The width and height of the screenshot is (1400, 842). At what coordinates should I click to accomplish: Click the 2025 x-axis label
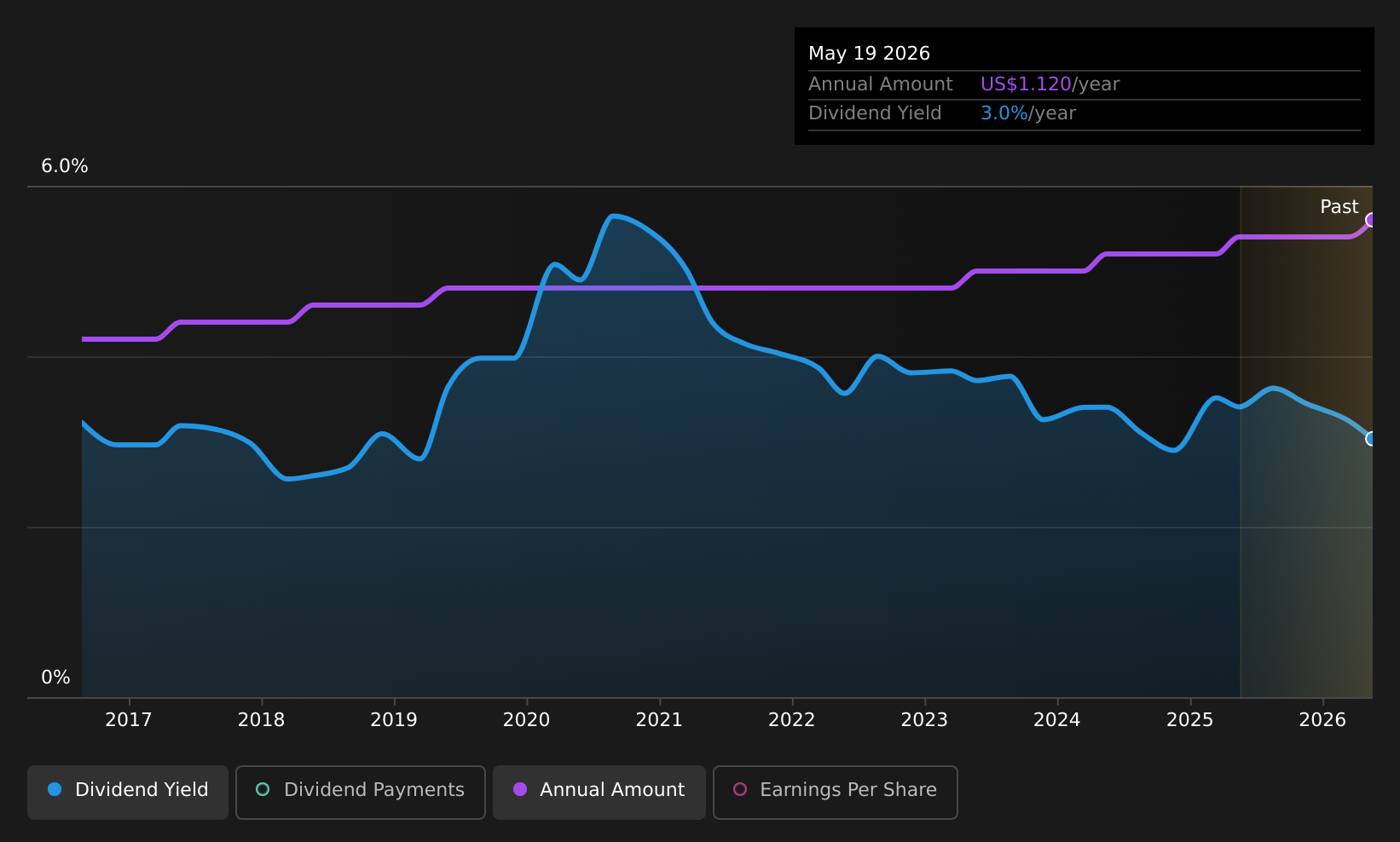pyautogui.click(x=1190, y=720)
